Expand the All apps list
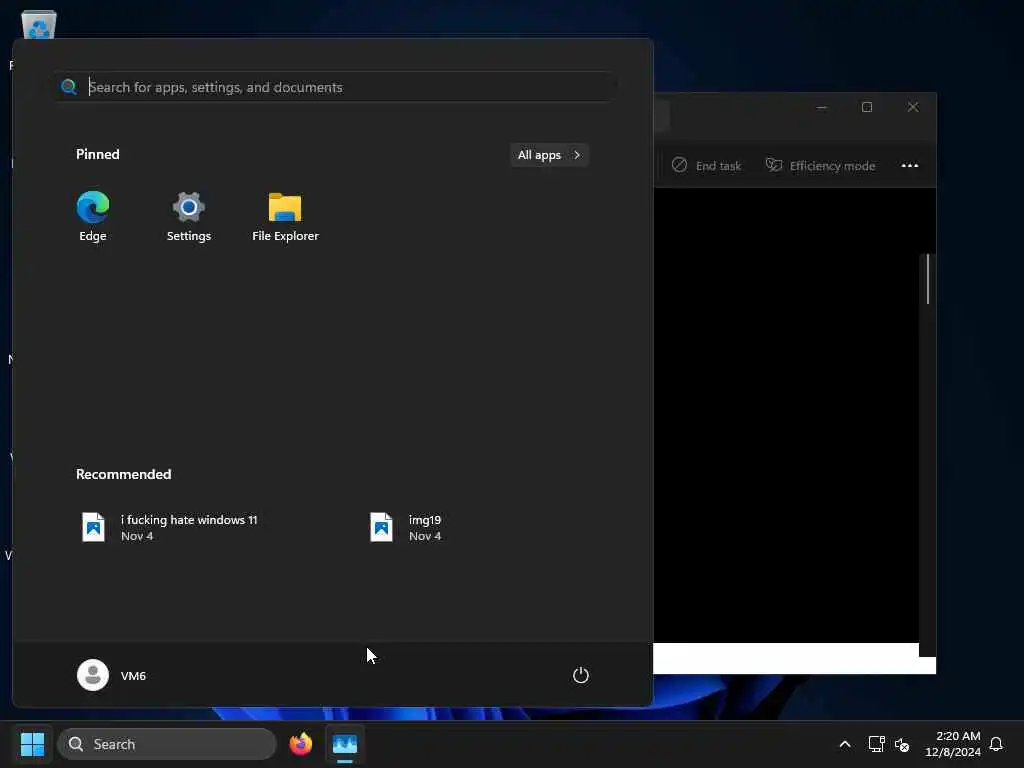Image resolution: width=1024 pixels, height=768 pixels. [x=549, y=155]
